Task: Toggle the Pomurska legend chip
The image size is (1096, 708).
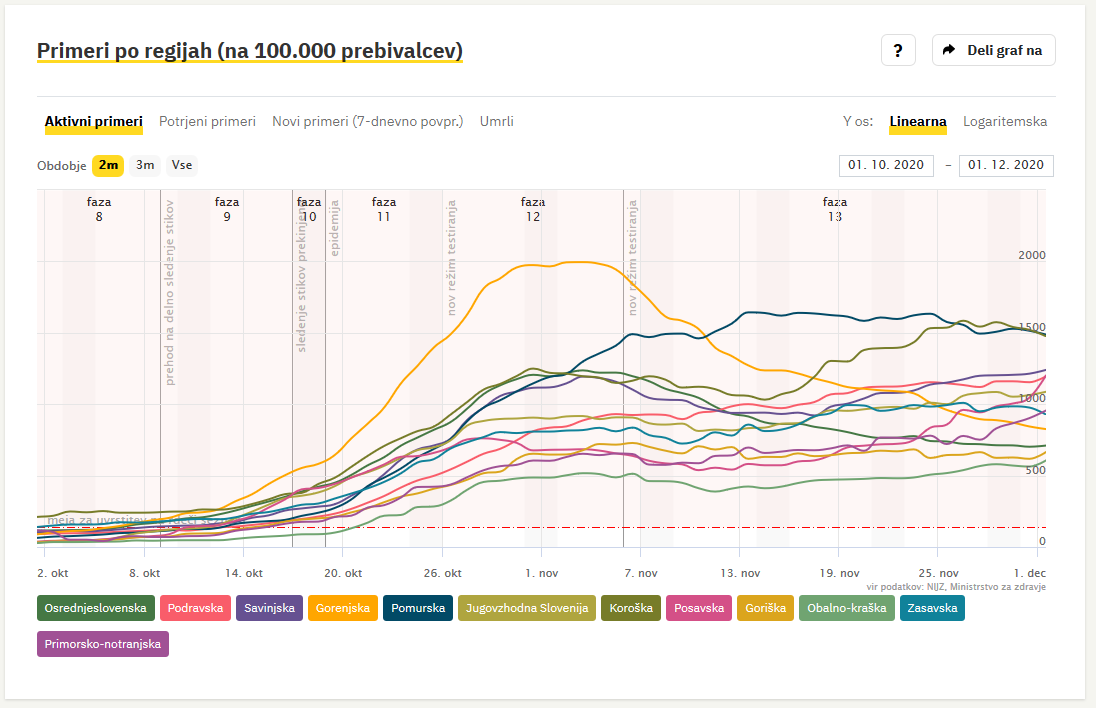Action: 417,608
